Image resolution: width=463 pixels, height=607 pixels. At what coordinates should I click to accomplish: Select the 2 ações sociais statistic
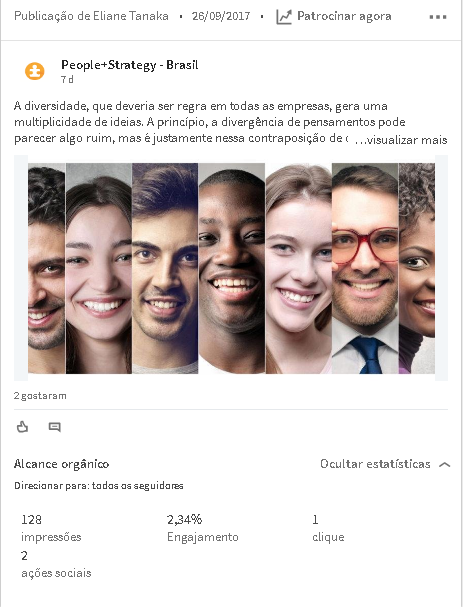56,564
